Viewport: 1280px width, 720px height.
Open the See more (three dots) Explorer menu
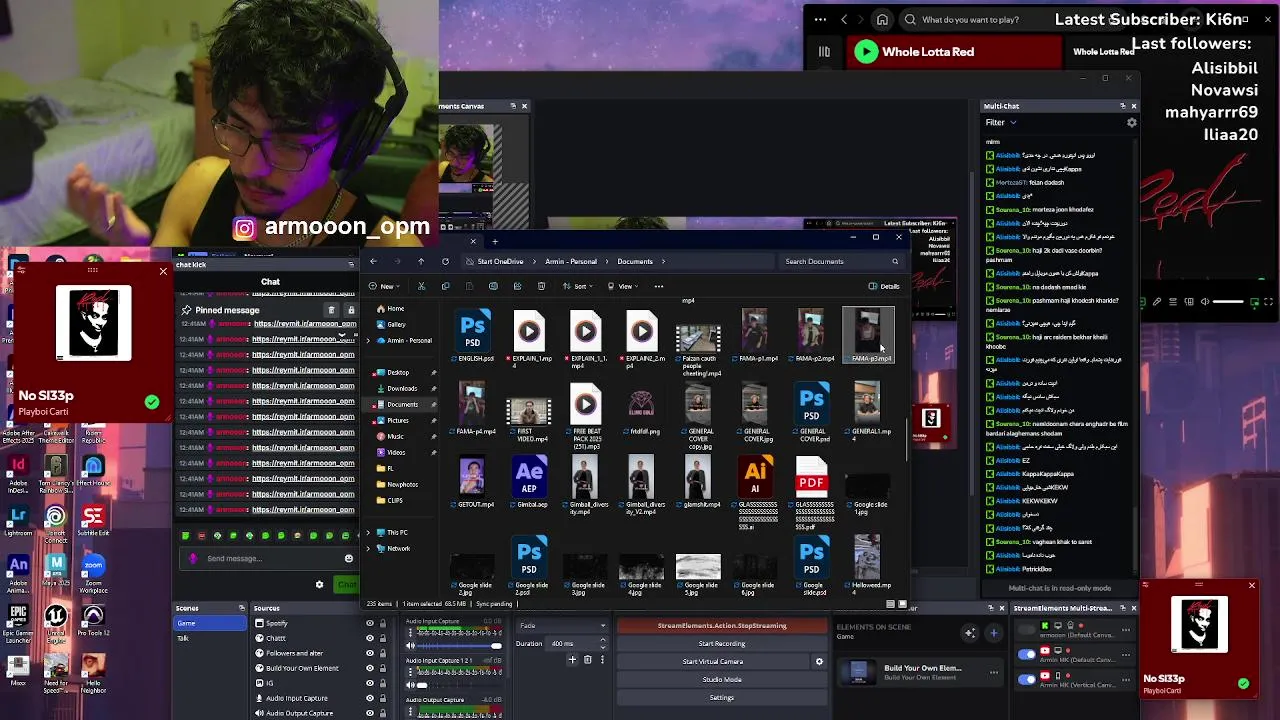[x=658, y=286]
